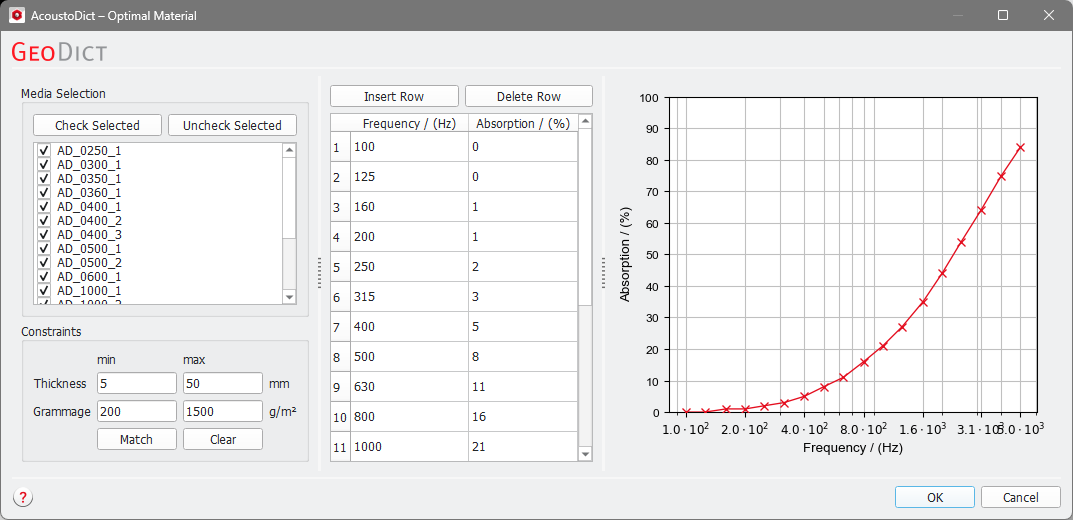Run the Match constraints button
The width and height of the screenshot is (1073, 520).
[x=136, y=439]
